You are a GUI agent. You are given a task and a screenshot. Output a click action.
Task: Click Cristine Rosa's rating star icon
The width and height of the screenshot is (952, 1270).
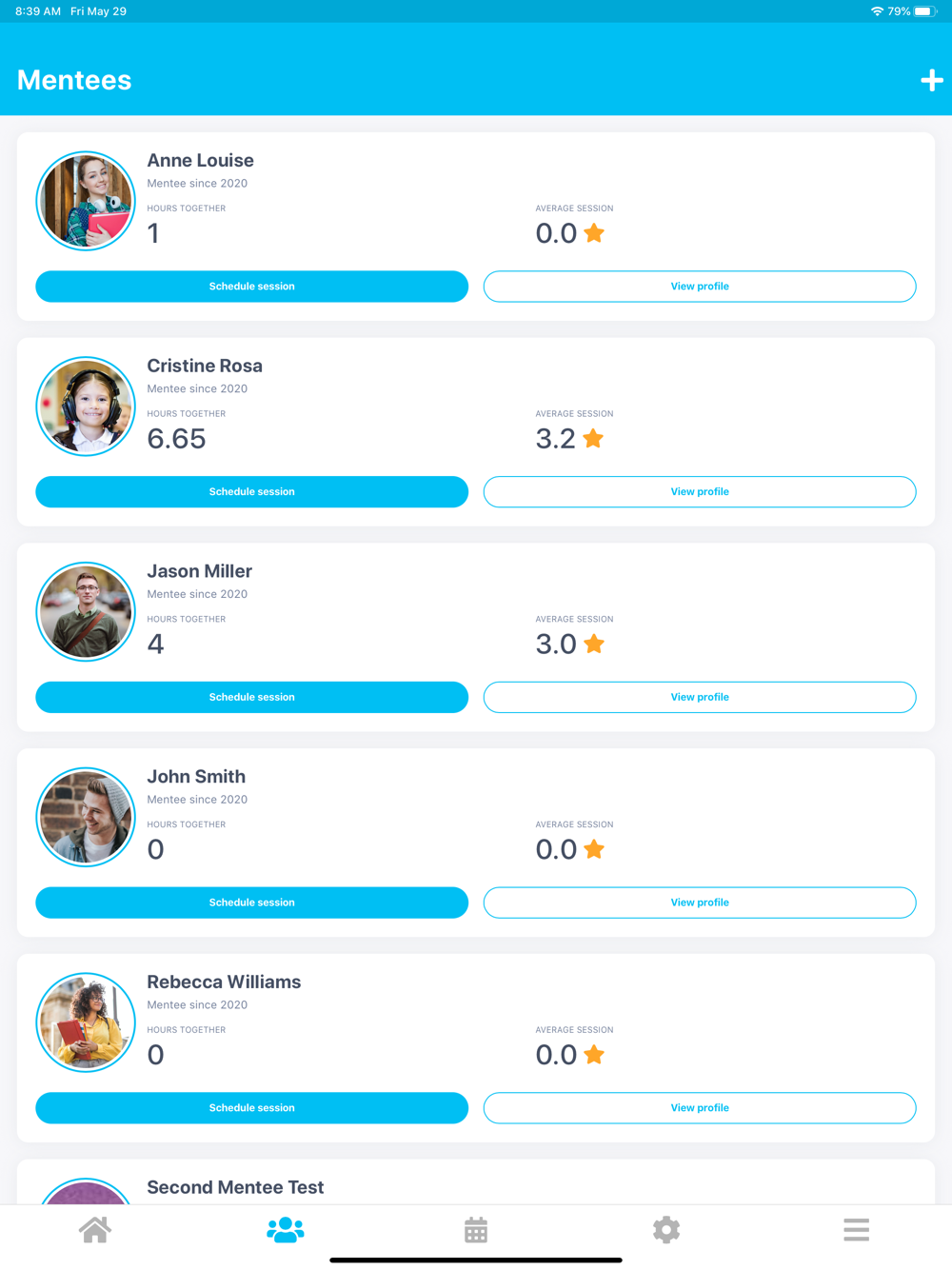(593, 439)
